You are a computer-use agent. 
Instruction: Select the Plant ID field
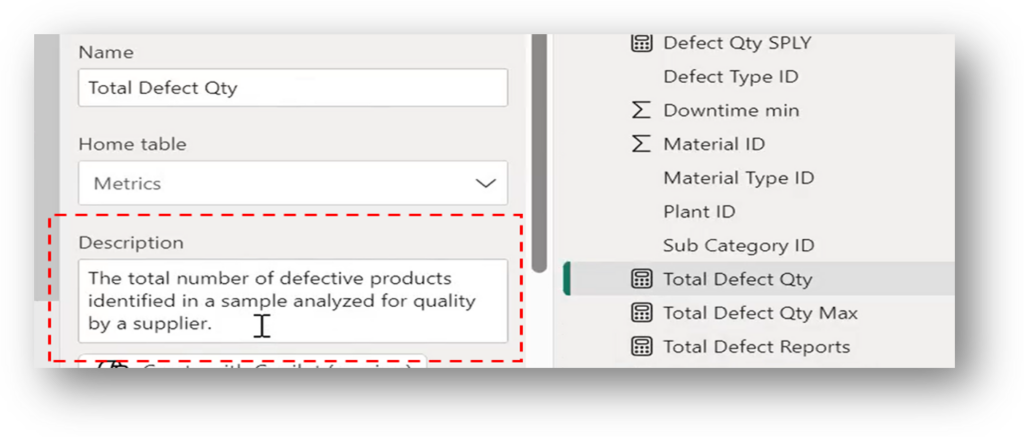point(699,212)
